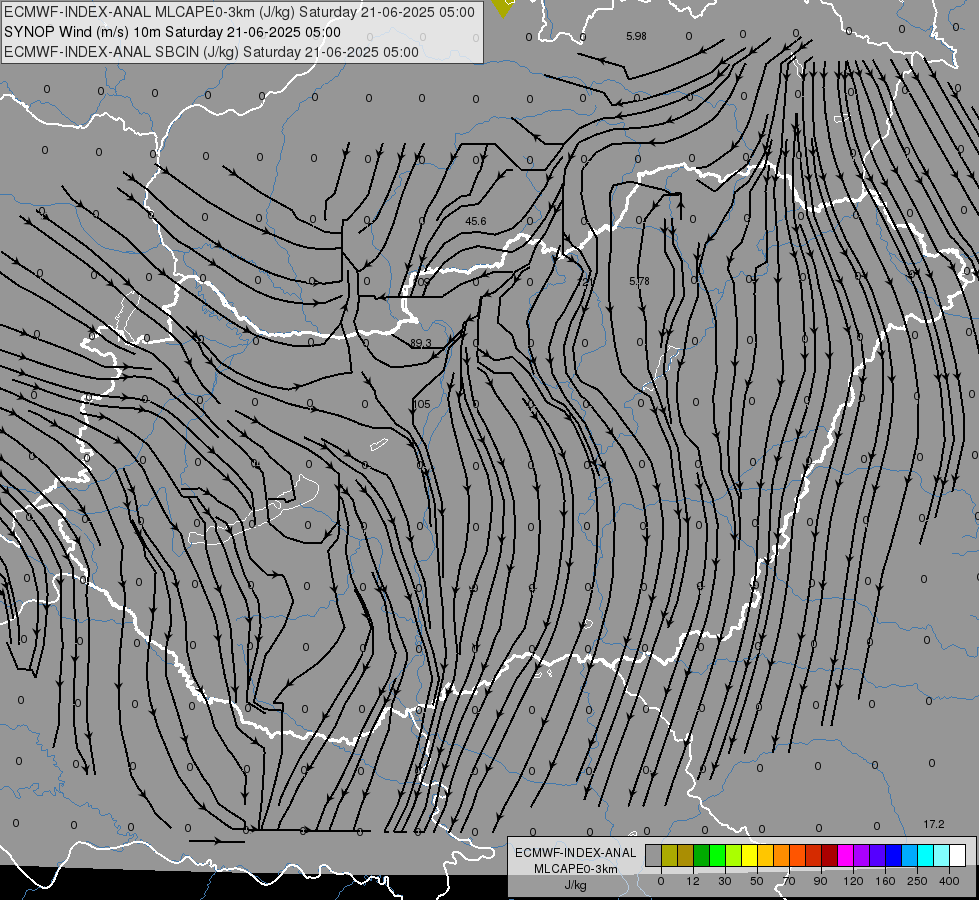Image resolution: width=979 pixels, height=900 pixels.
Task: Click the map value '5.78'
Action: click(x=639, y=282)
